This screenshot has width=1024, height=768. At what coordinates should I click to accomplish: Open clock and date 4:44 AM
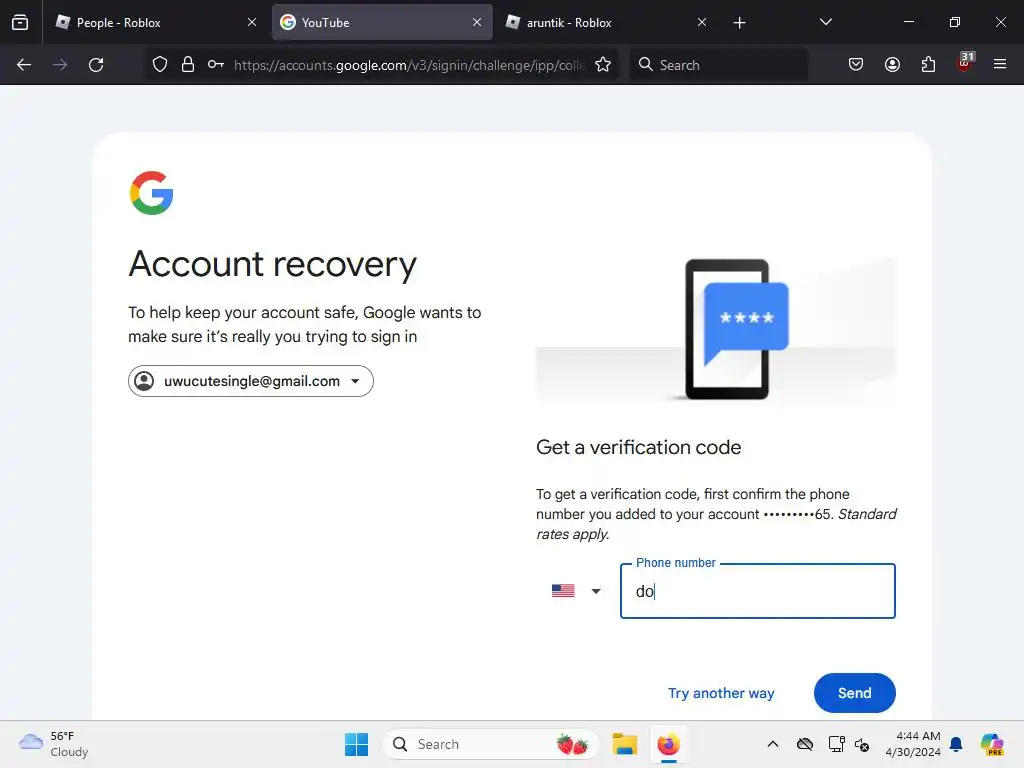tap(913, 744)
